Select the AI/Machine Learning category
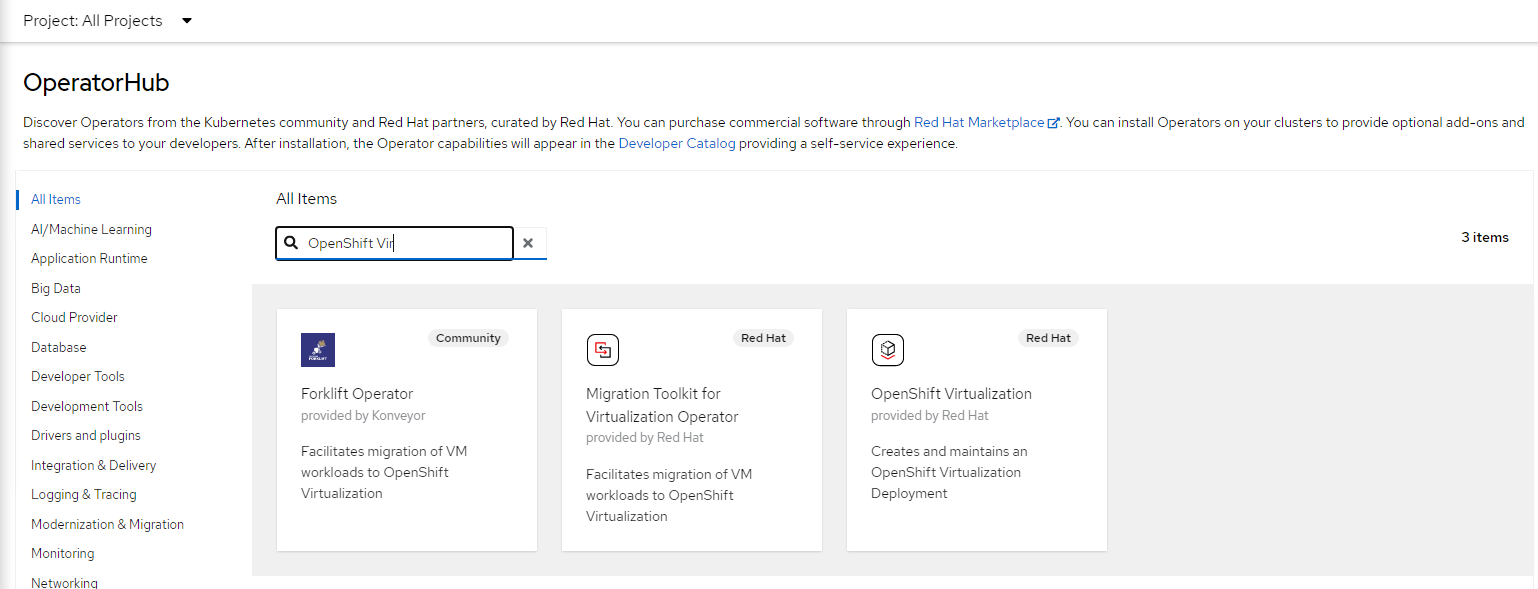This screenshot has width=1538, height=589. 91,229
